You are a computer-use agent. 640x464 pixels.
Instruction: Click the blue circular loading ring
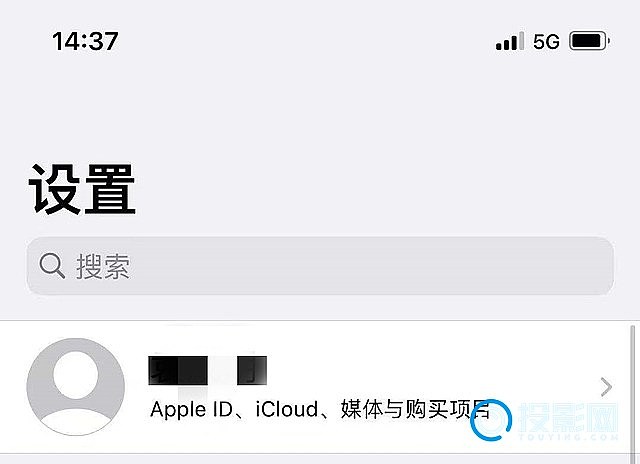click(491, 420)
